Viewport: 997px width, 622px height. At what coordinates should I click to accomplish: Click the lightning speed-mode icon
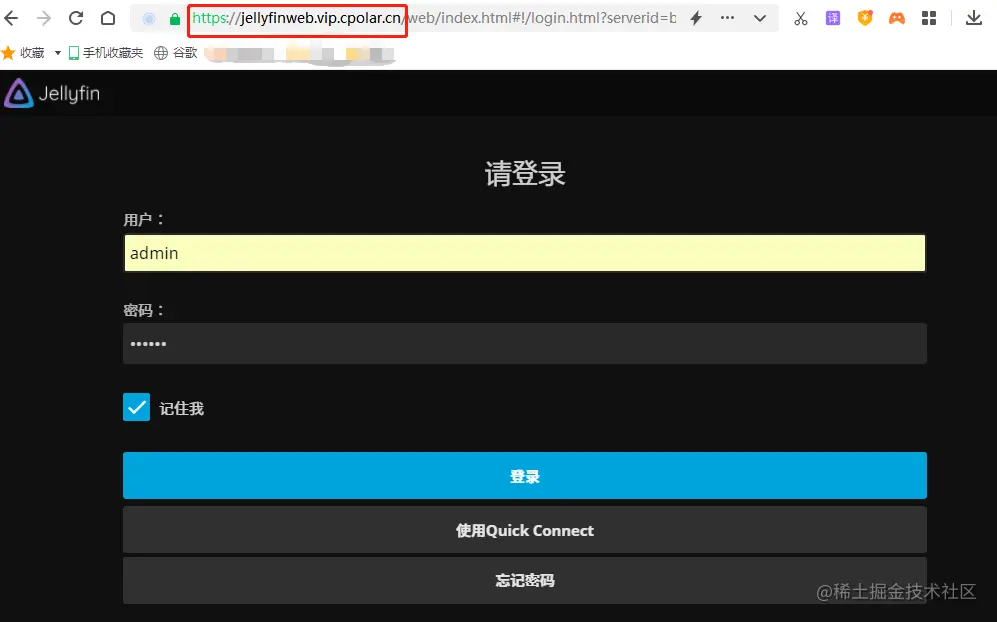coord(696,18)
